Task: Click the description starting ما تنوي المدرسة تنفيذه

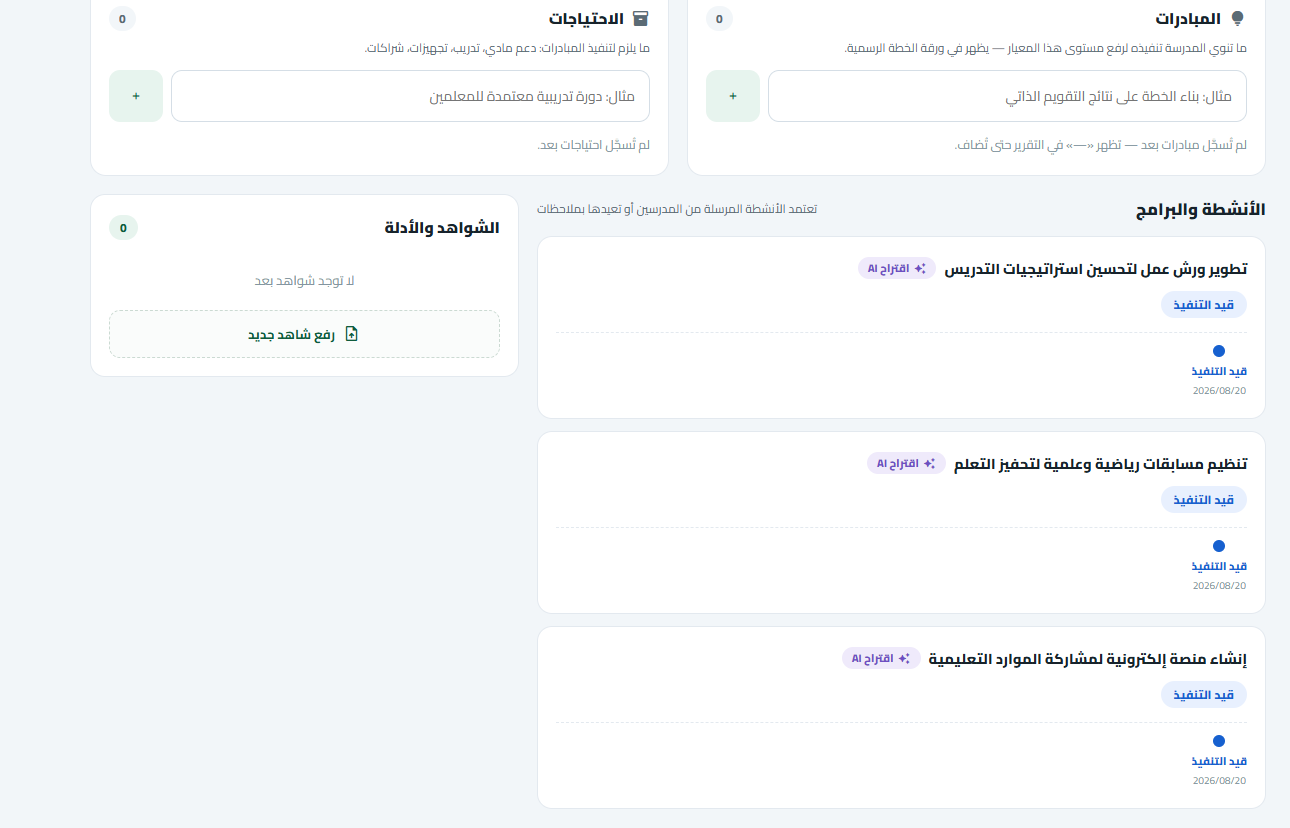Action: (x=1045, y=48)
